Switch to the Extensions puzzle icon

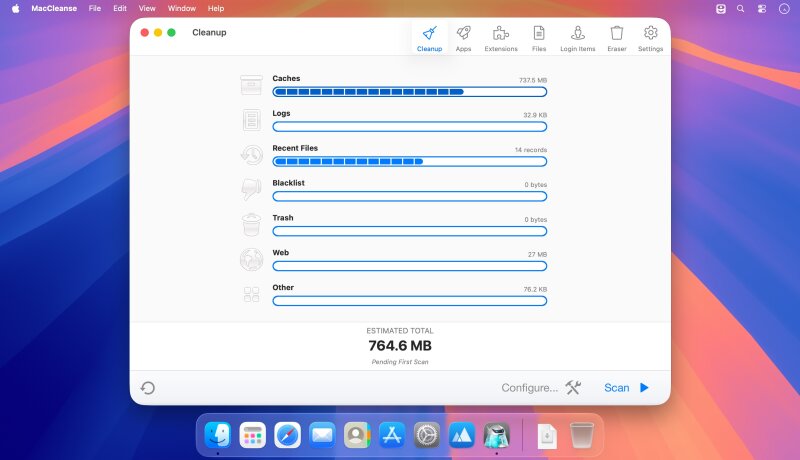tap(501, 38)
